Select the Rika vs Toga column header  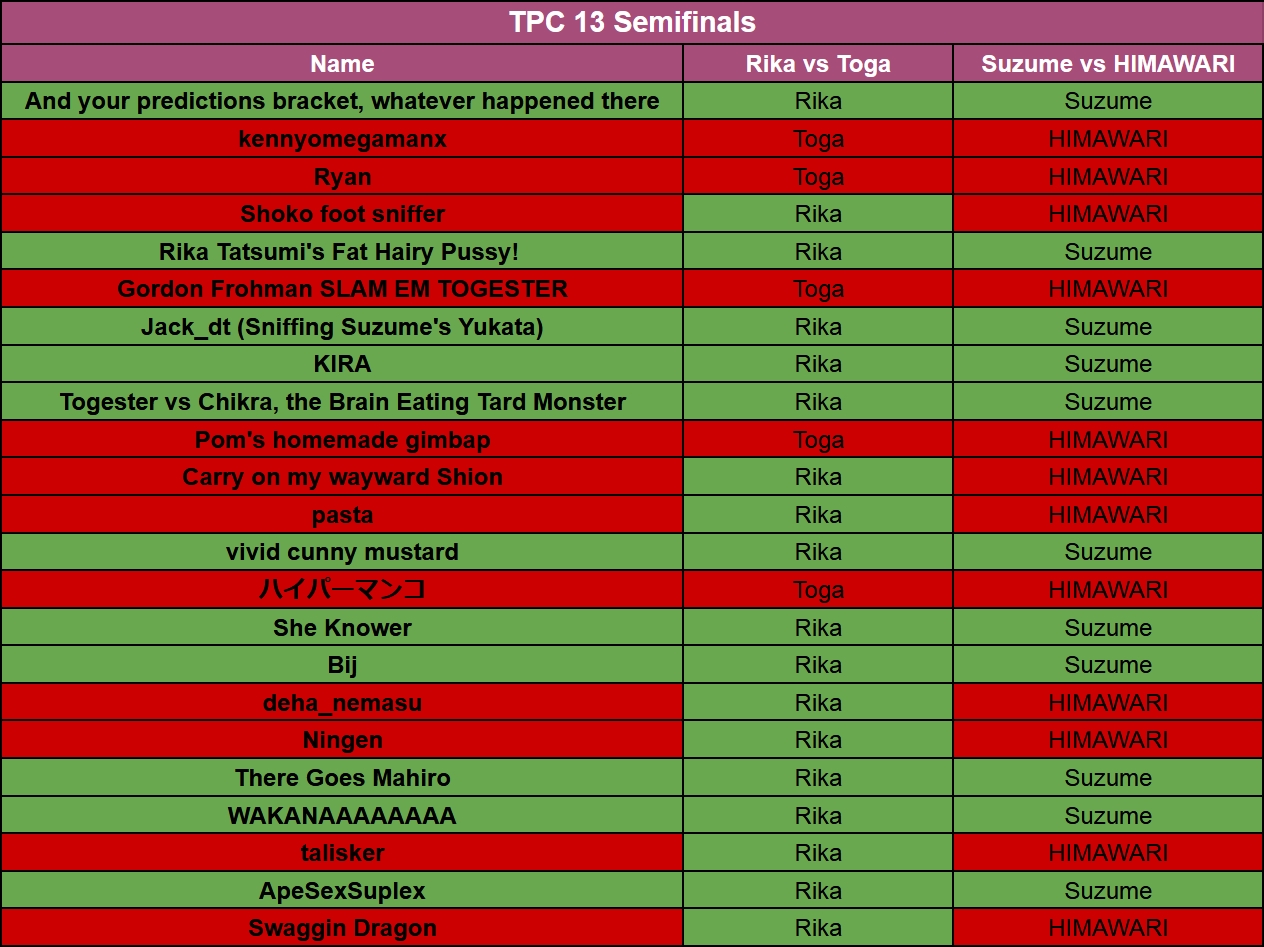[818, 64]
